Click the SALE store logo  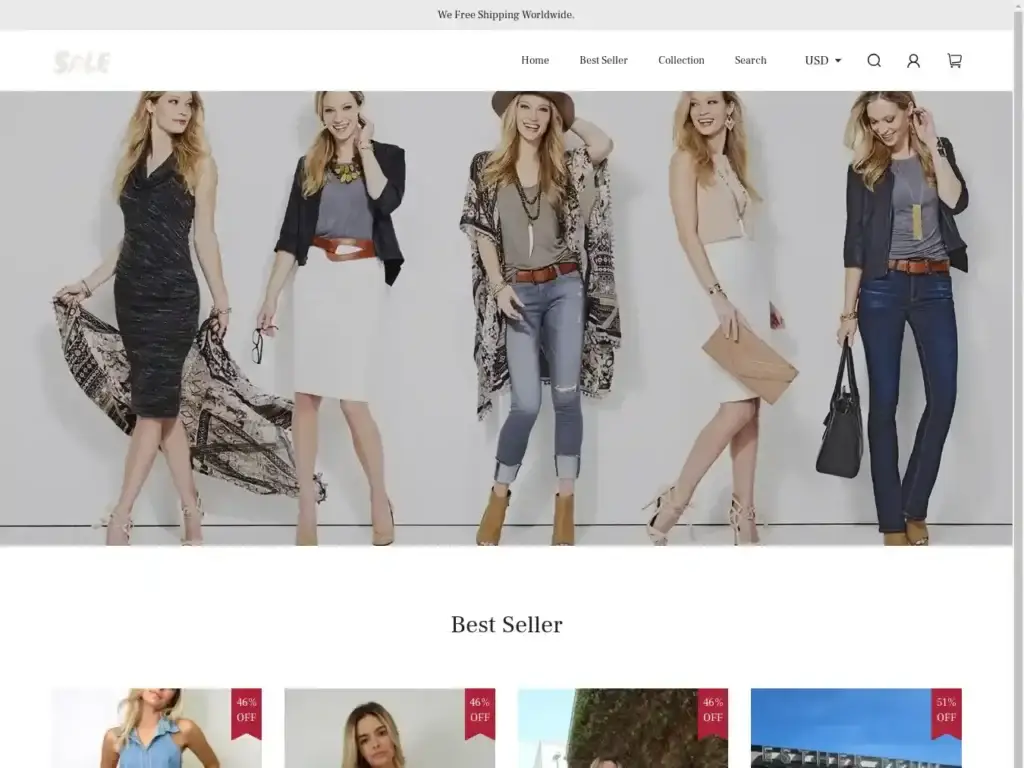(x=81, y=62)
